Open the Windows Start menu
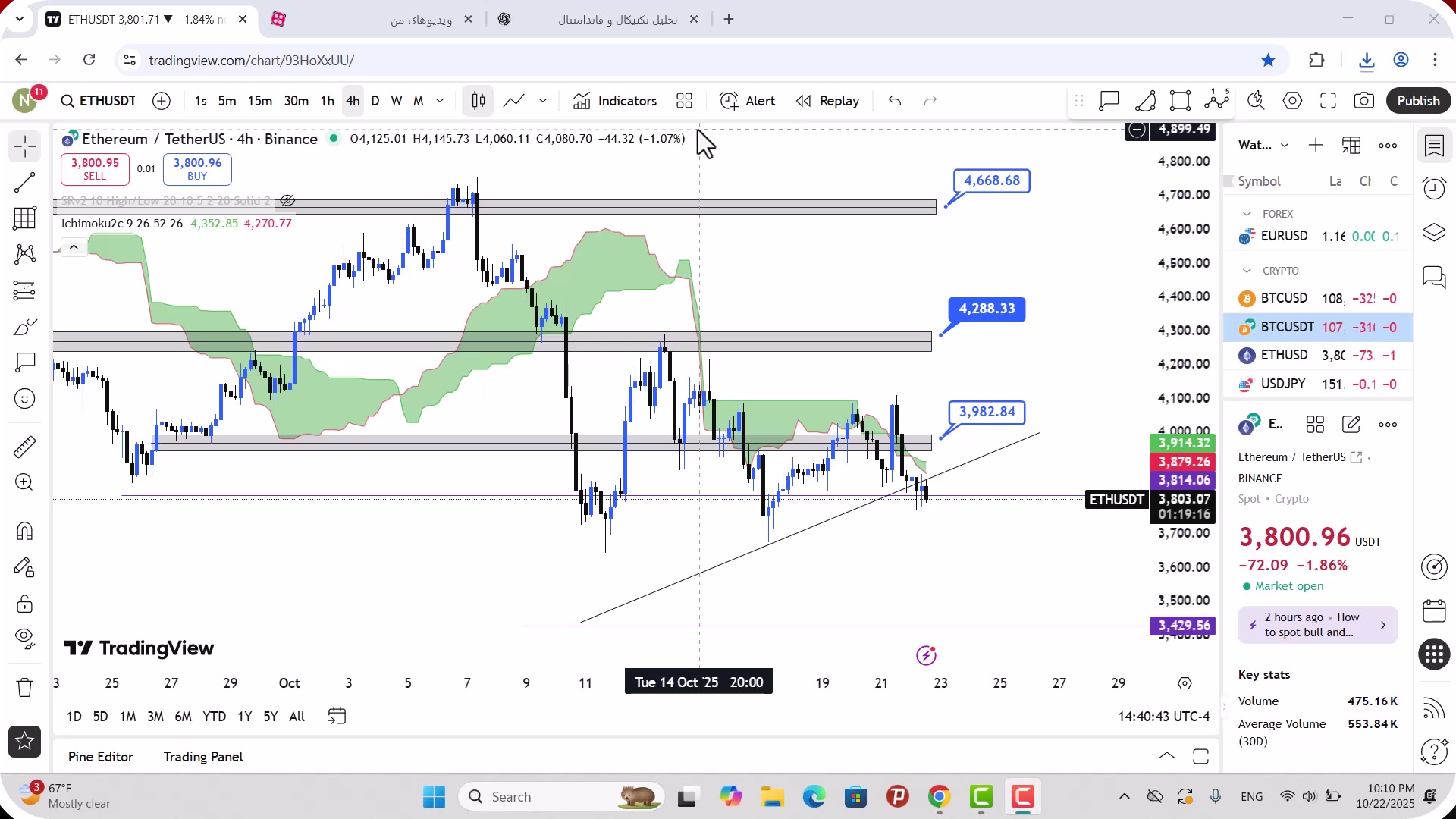The width and height of the screenshot is (1456, 819). pos(435,797)
